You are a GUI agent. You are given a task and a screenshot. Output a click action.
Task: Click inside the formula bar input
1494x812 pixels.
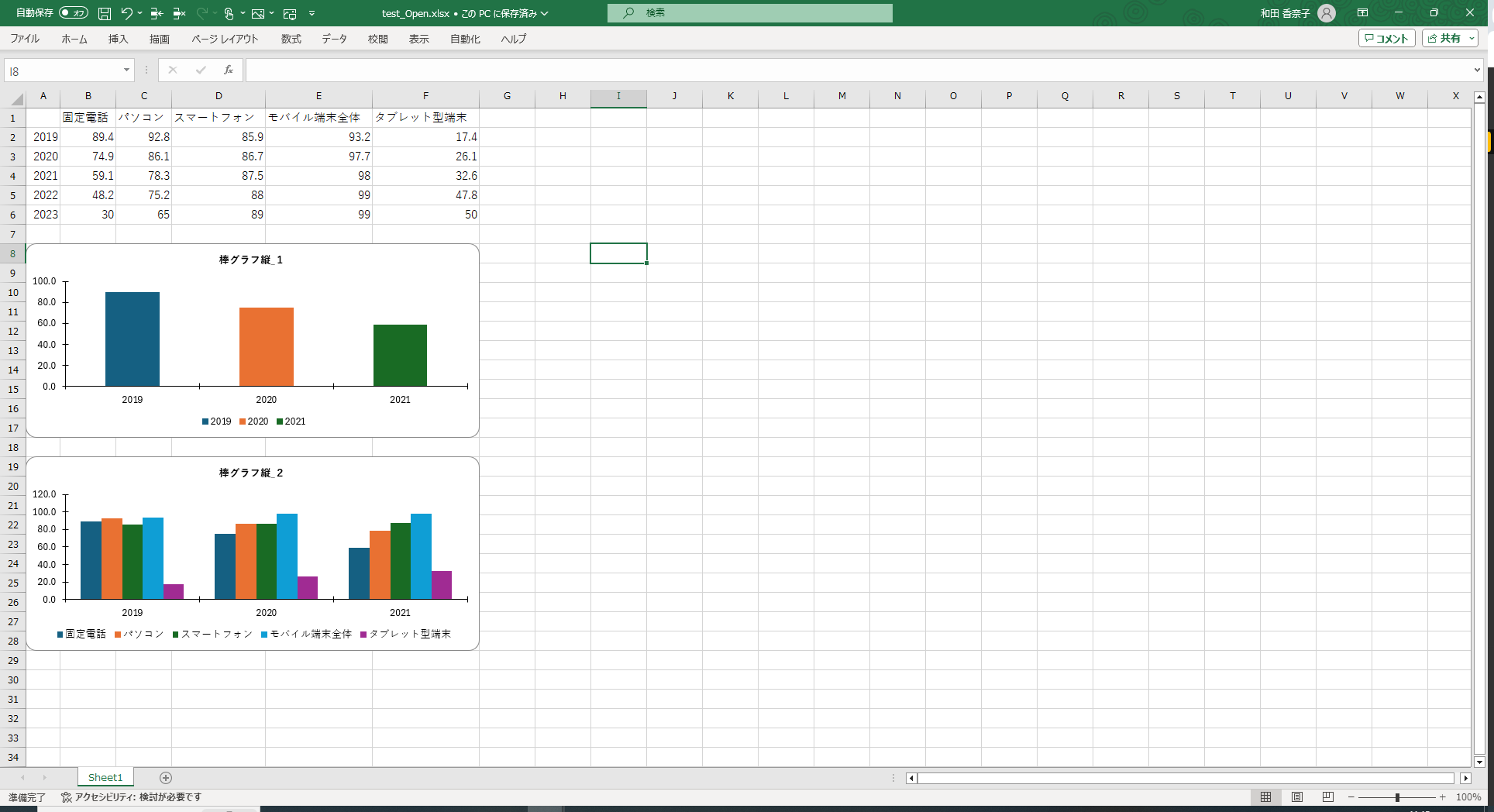tap(857, 71)
